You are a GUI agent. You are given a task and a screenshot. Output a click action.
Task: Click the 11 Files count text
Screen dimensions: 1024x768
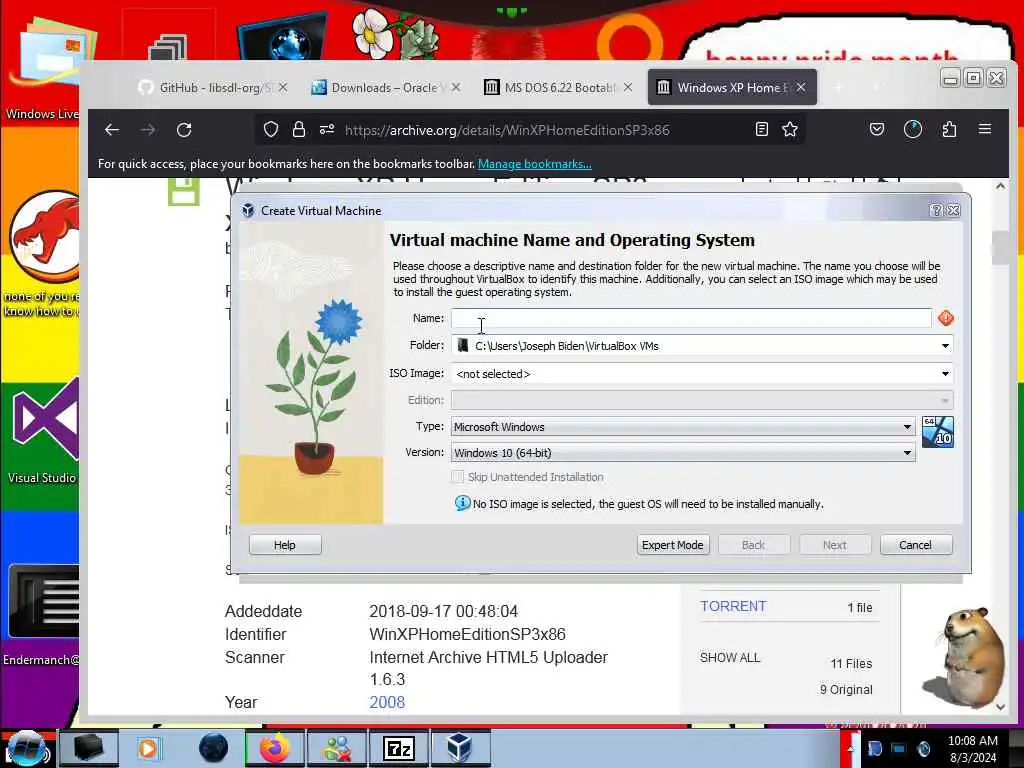851,664
